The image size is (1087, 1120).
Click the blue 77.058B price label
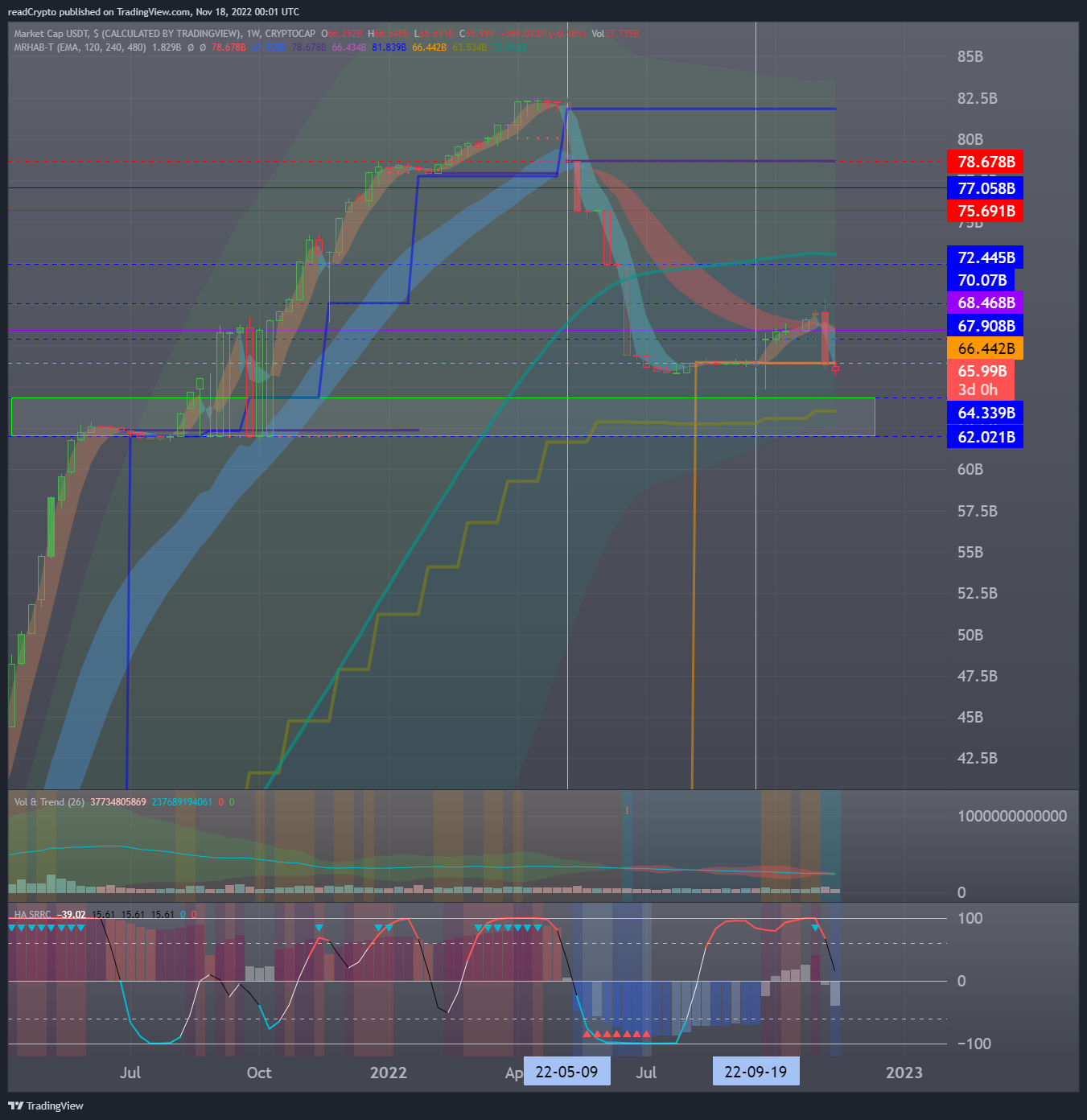(x=986, y=188)
